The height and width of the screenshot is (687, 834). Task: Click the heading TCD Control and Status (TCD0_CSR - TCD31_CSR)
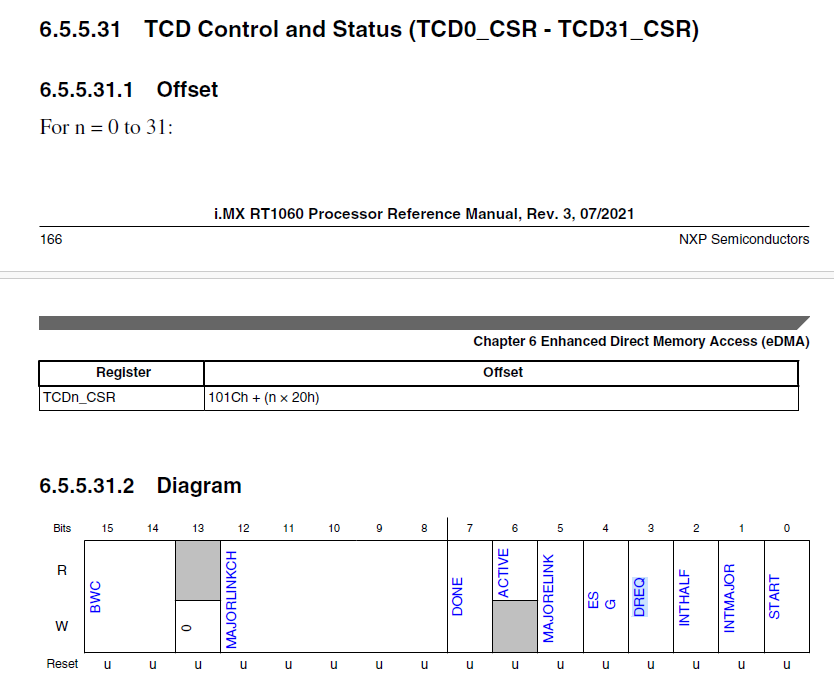(420, 28)
